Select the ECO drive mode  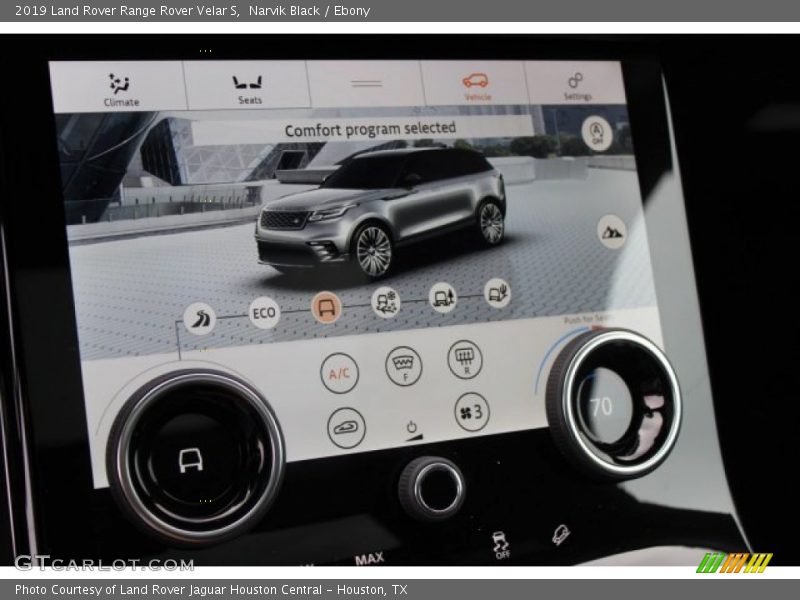click(x=264, y=312)
